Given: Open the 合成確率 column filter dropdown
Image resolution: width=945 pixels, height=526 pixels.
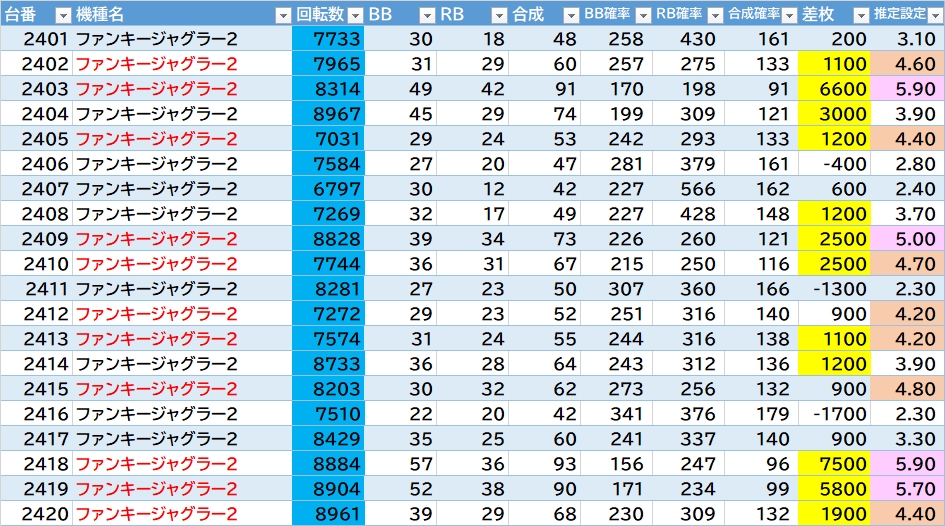Looking at the screenshot, I should 788,16.
